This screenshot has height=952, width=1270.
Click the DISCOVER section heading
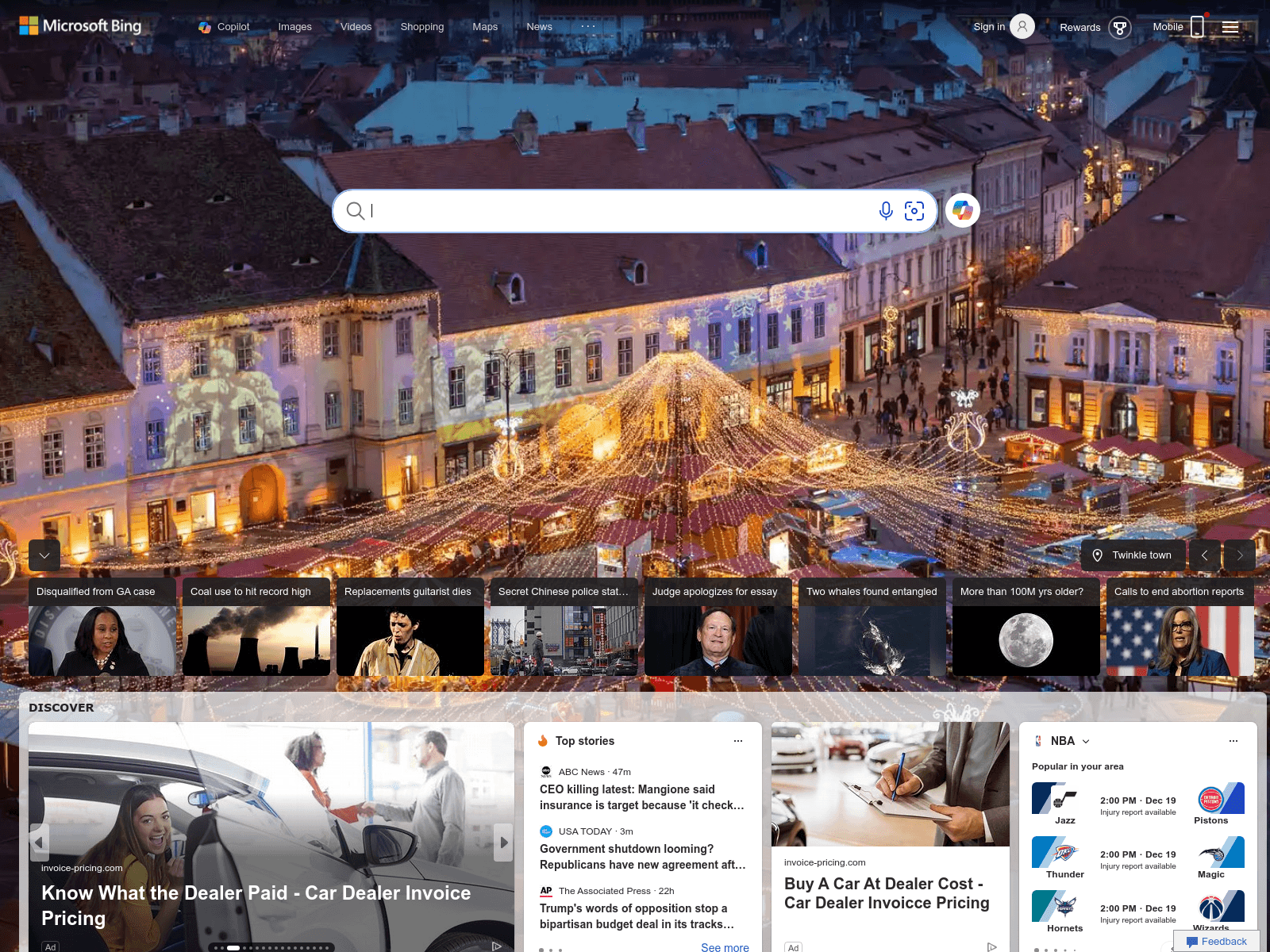click(x=61, y=708)
